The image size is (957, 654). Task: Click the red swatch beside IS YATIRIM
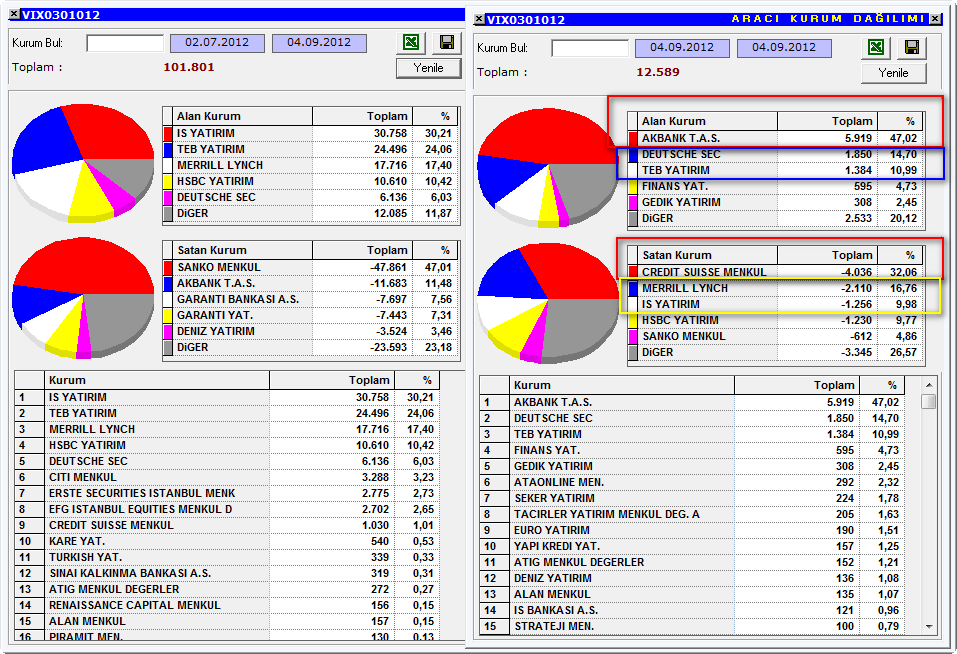point(168,133)
